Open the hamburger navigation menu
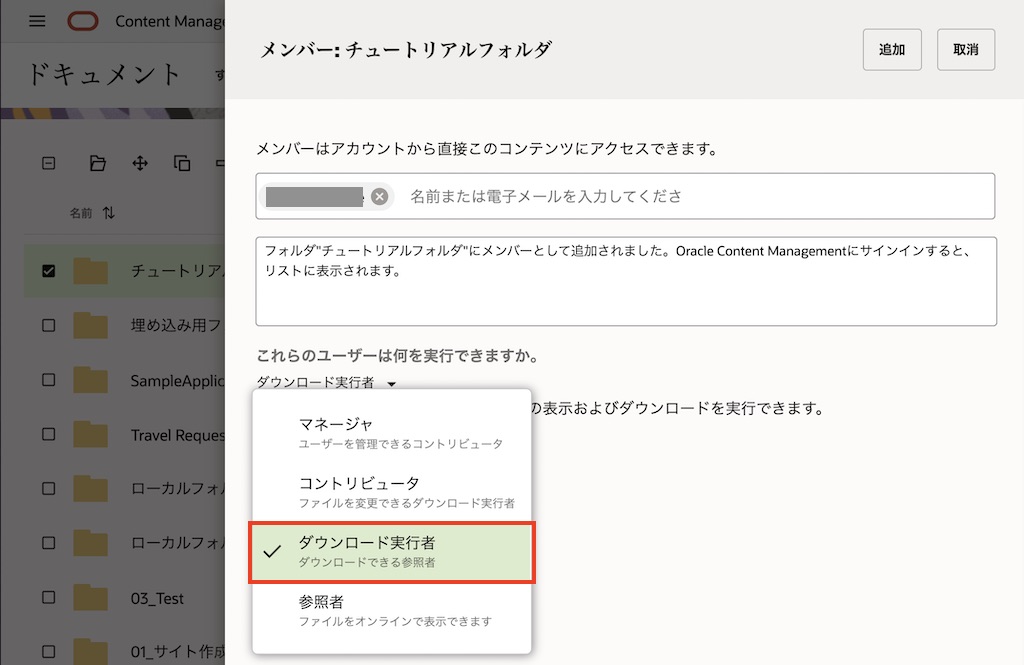Image resolution: width=1024 pixels, height=665 pixels. coord(37,21)
